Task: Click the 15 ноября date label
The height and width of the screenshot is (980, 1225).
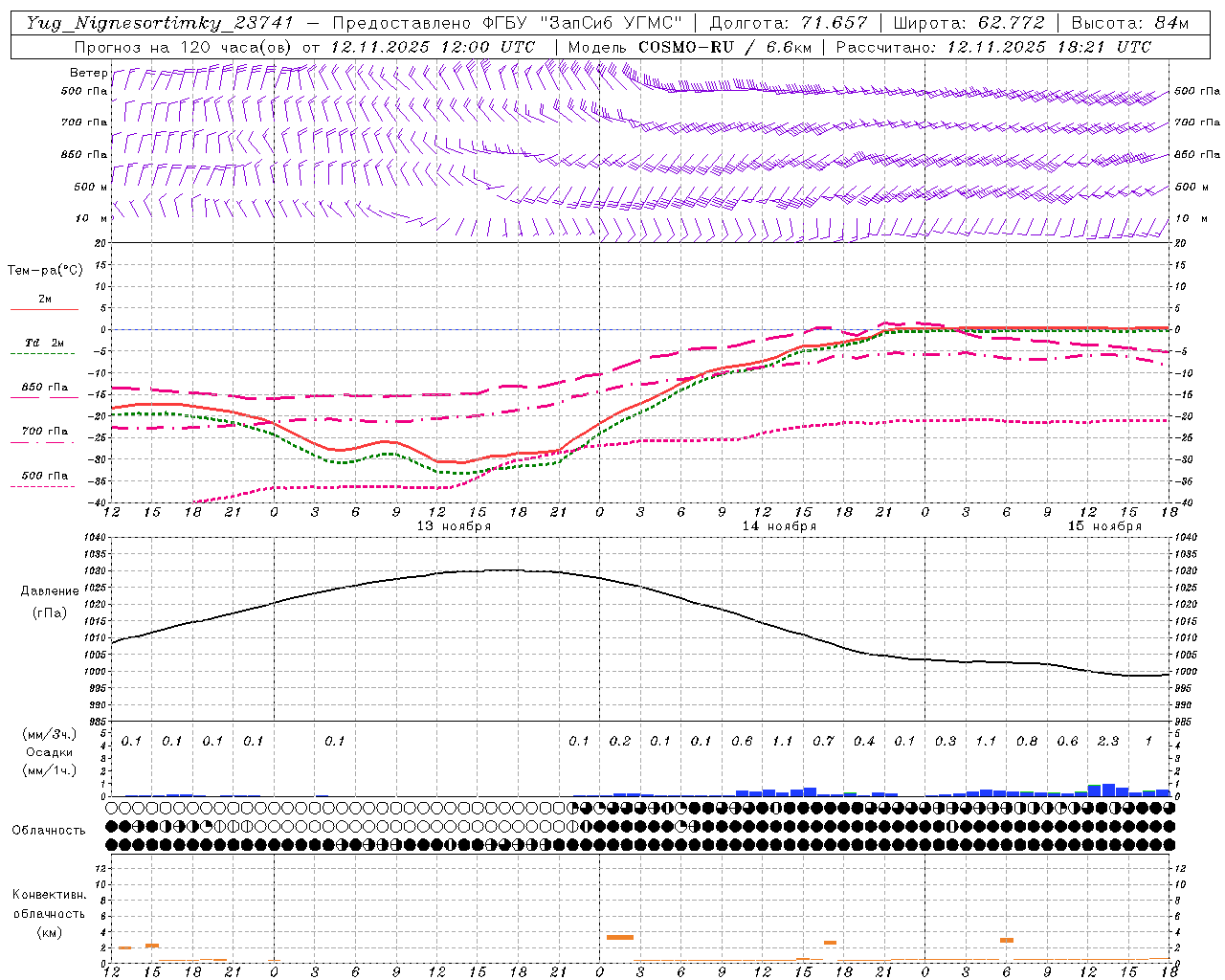Action: point(1104,525)
